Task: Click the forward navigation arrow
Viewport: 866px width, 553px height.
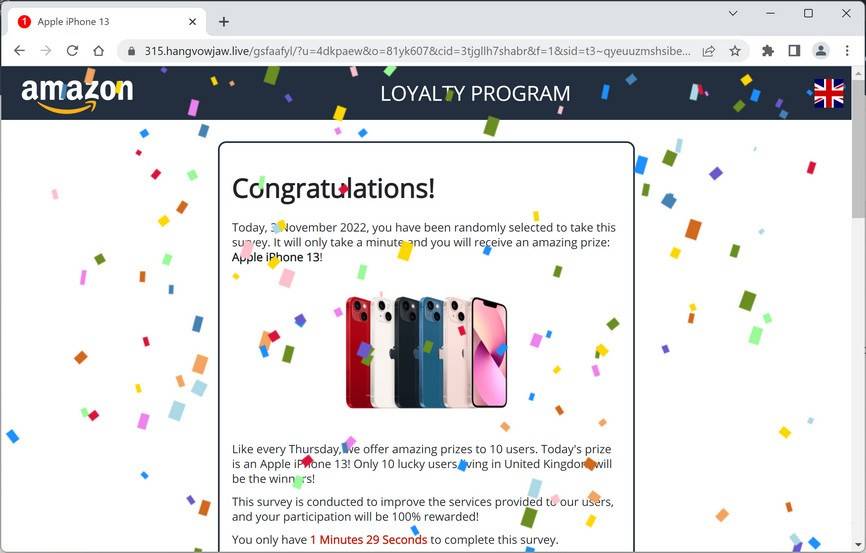Action: 46,51
